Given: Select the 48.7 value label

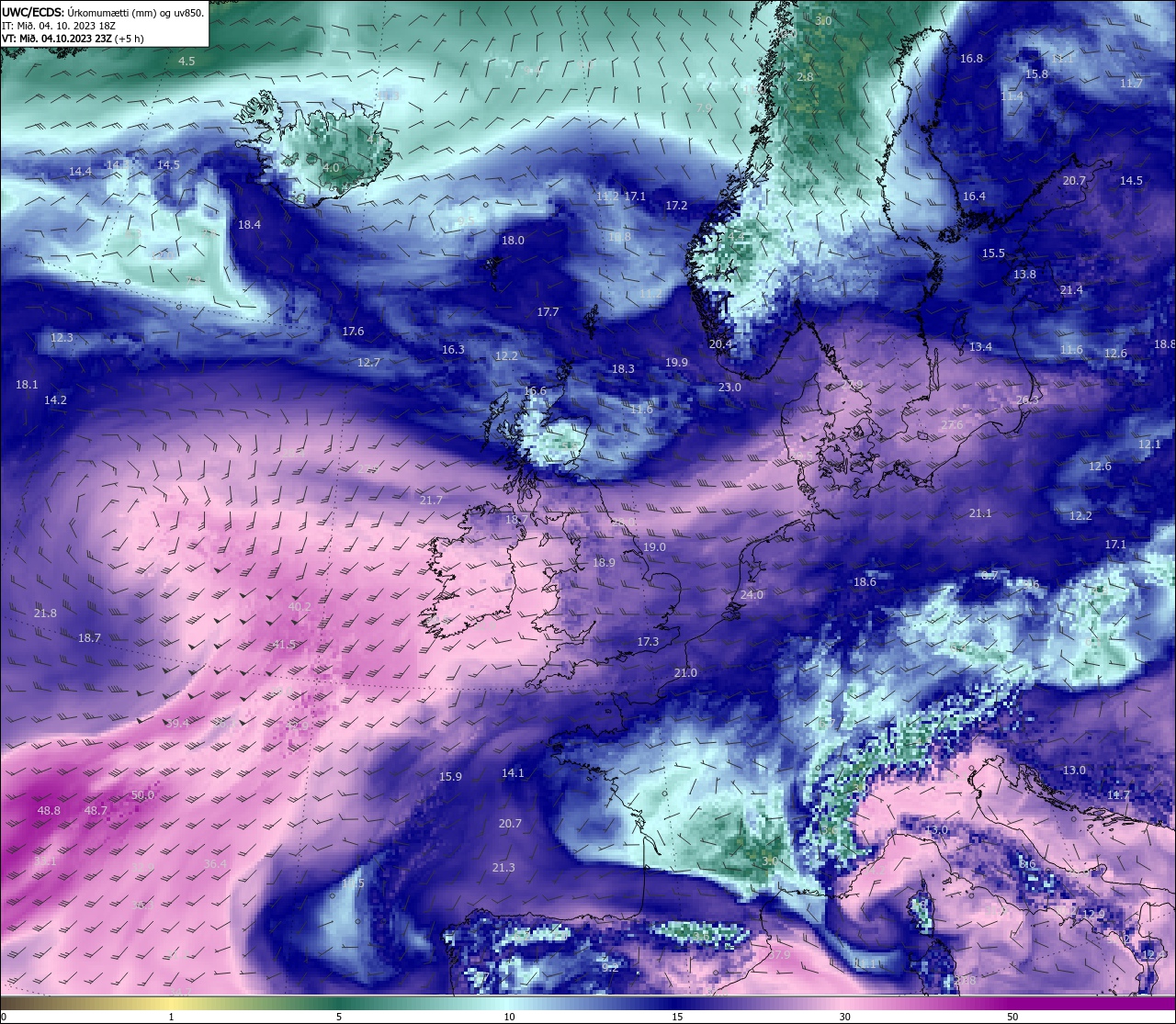Looking at the screenshot, I should coord(96,811).
